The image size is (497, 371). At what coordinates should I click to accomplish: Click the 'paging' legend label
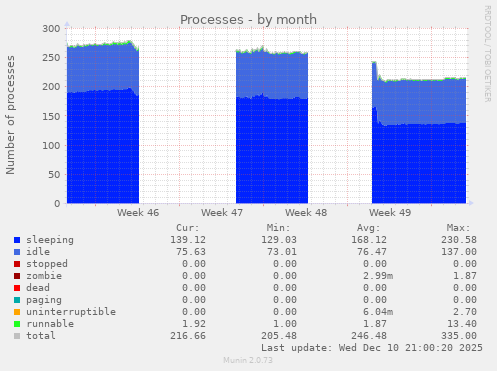click(44, 300)
